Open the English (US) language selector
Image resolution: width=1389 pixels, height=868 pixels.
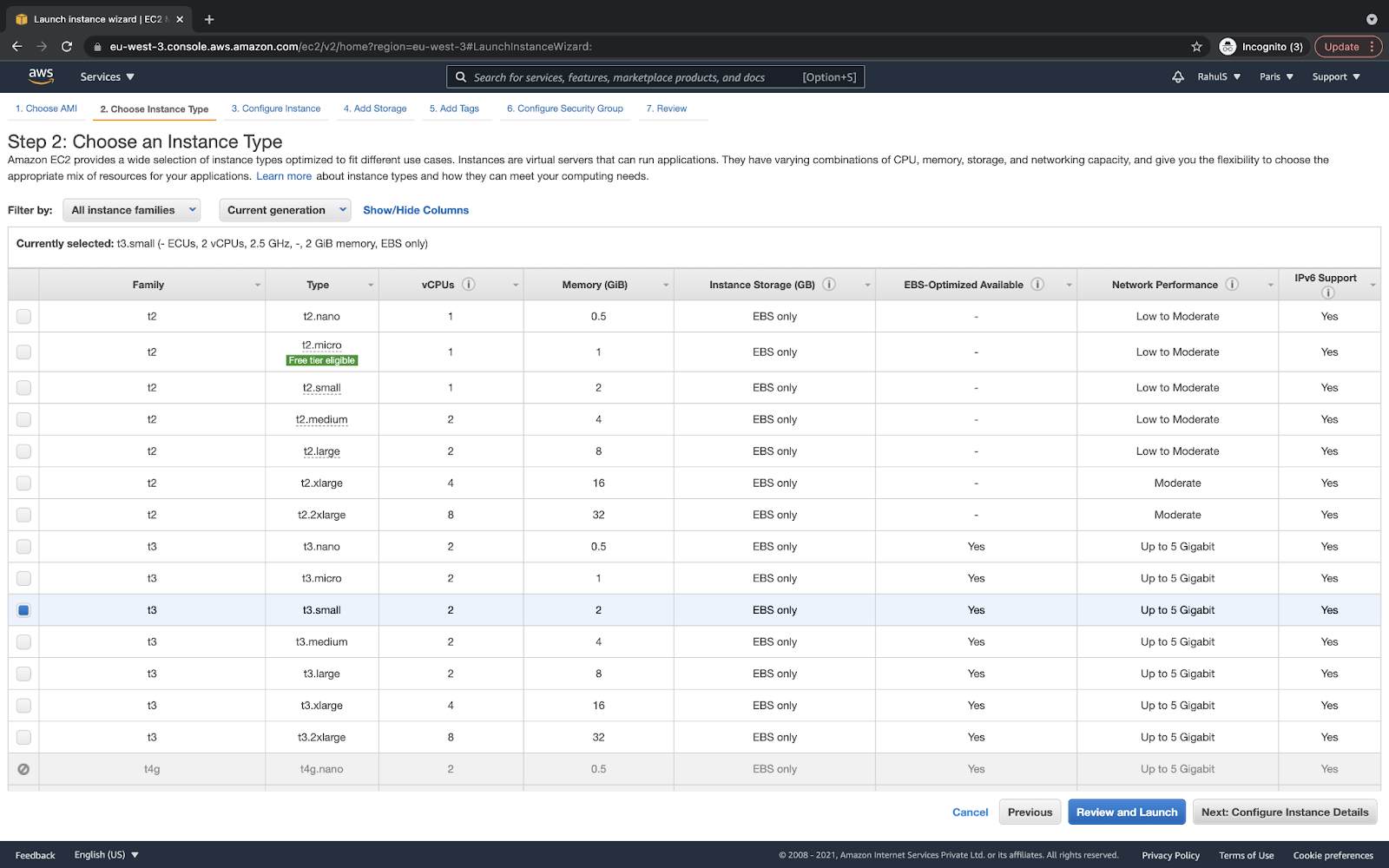coord(107,855)
